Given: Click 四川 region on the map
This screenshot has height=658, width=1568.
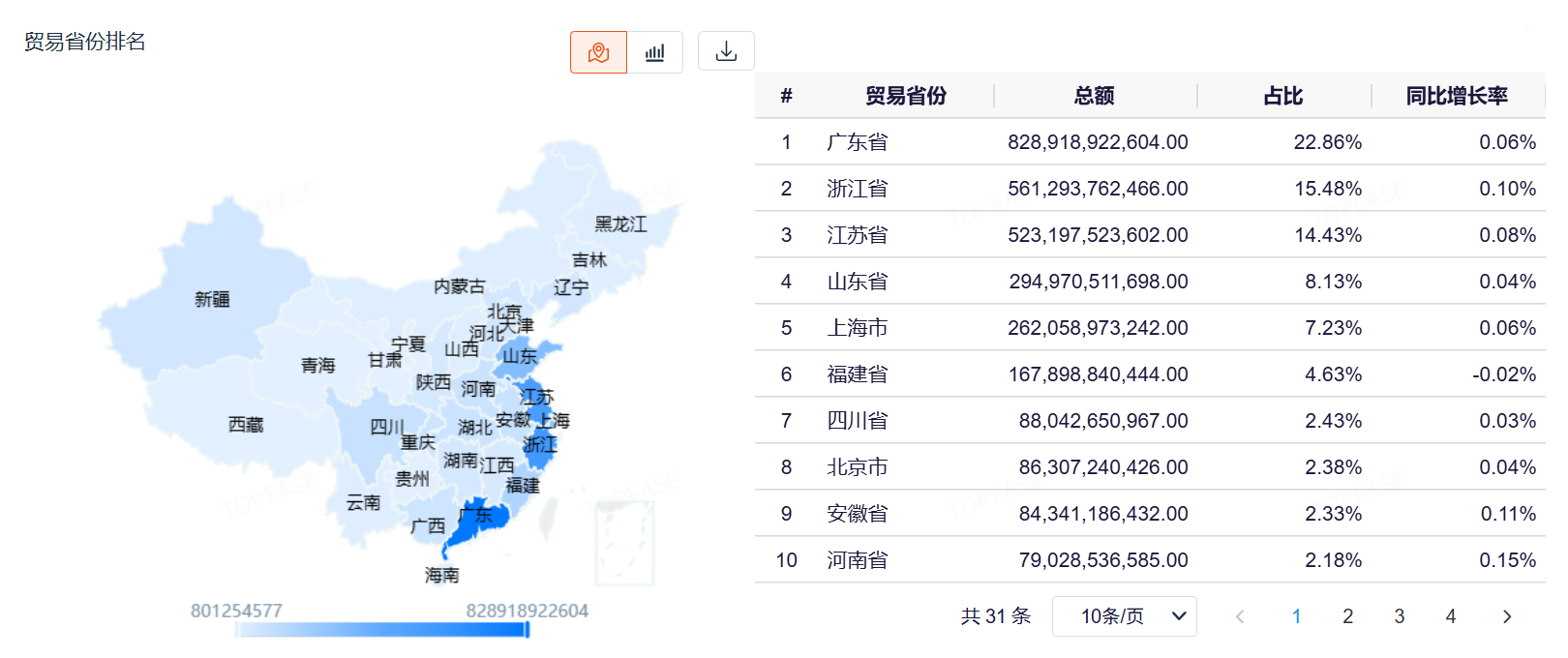Looking at the screenshot, I should 387,427.
